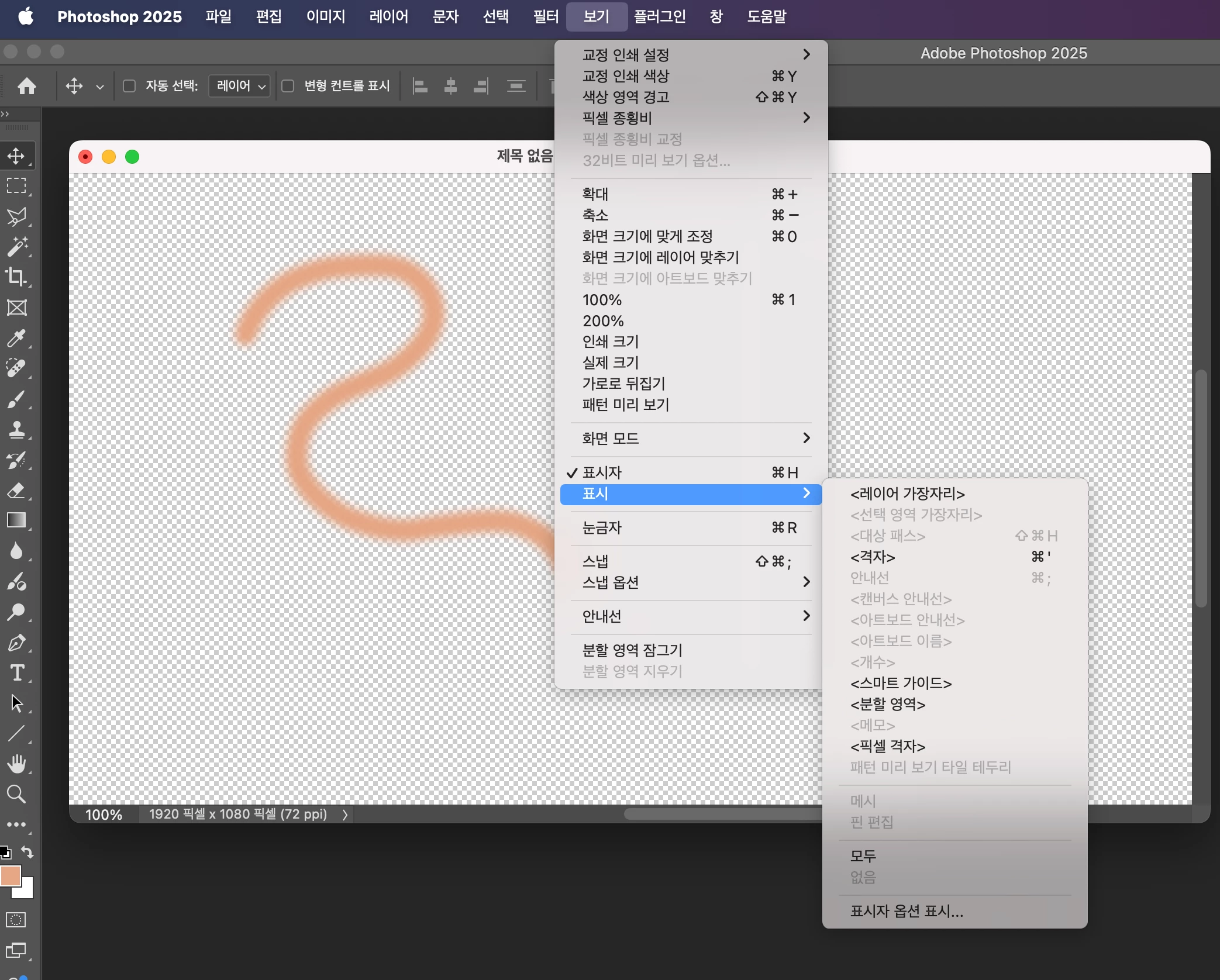Screen dimensions: 1220x980
Task: Enable the 변형 컨트롤 표시 checkbox
Action: (288, 87)
